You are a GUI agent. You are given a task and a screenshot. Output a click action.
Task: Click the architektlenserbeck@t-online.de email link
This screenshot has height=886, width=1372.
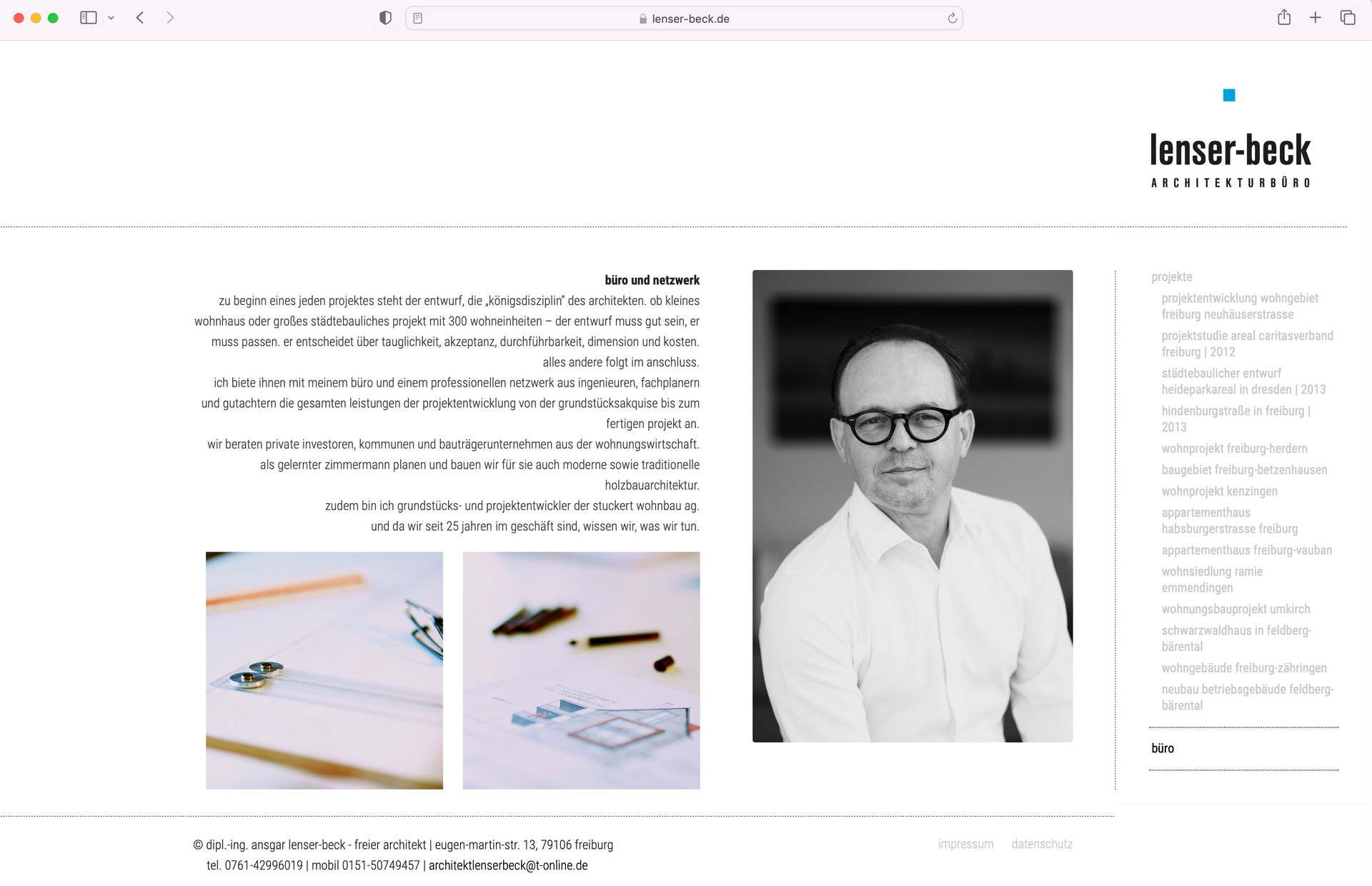[x=508, y=865]
